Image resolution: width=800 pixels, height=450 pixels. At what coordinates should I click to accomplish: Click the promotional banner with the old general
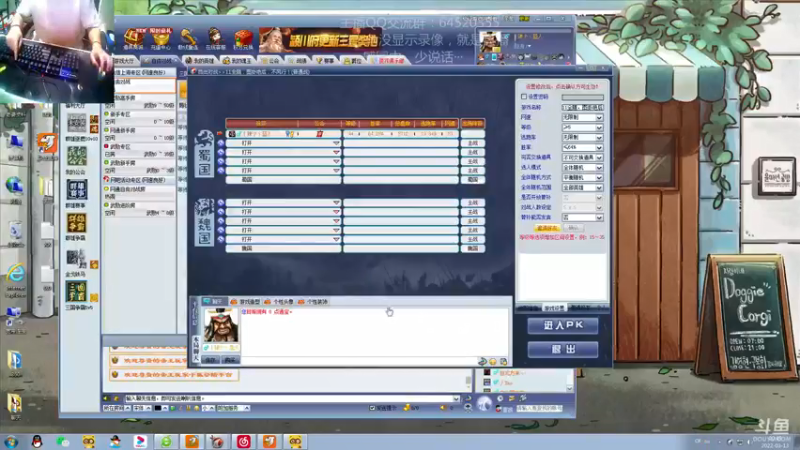pos(320,40)
